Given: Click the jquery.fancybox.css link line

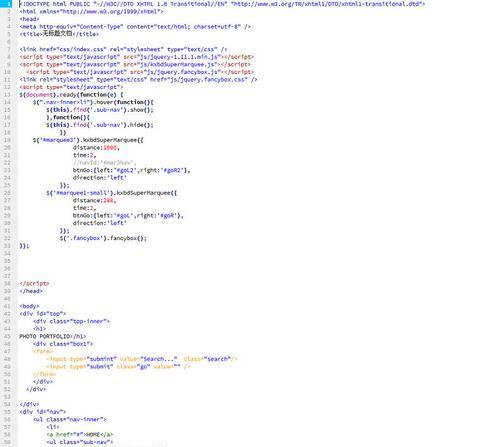Looking at the screenshot, I should [x=138, y=79].
